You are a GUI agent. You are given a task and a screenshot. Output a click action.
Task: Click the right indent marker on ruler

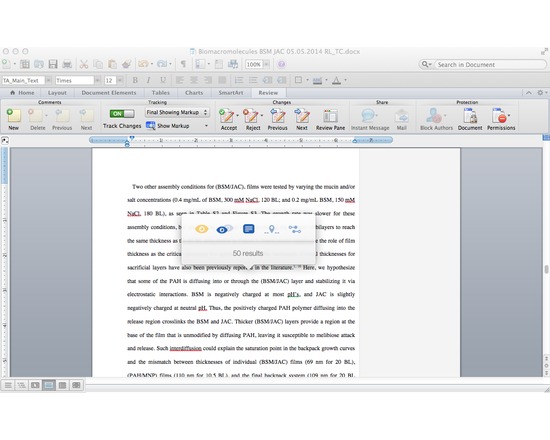click(x=355, y=141)
